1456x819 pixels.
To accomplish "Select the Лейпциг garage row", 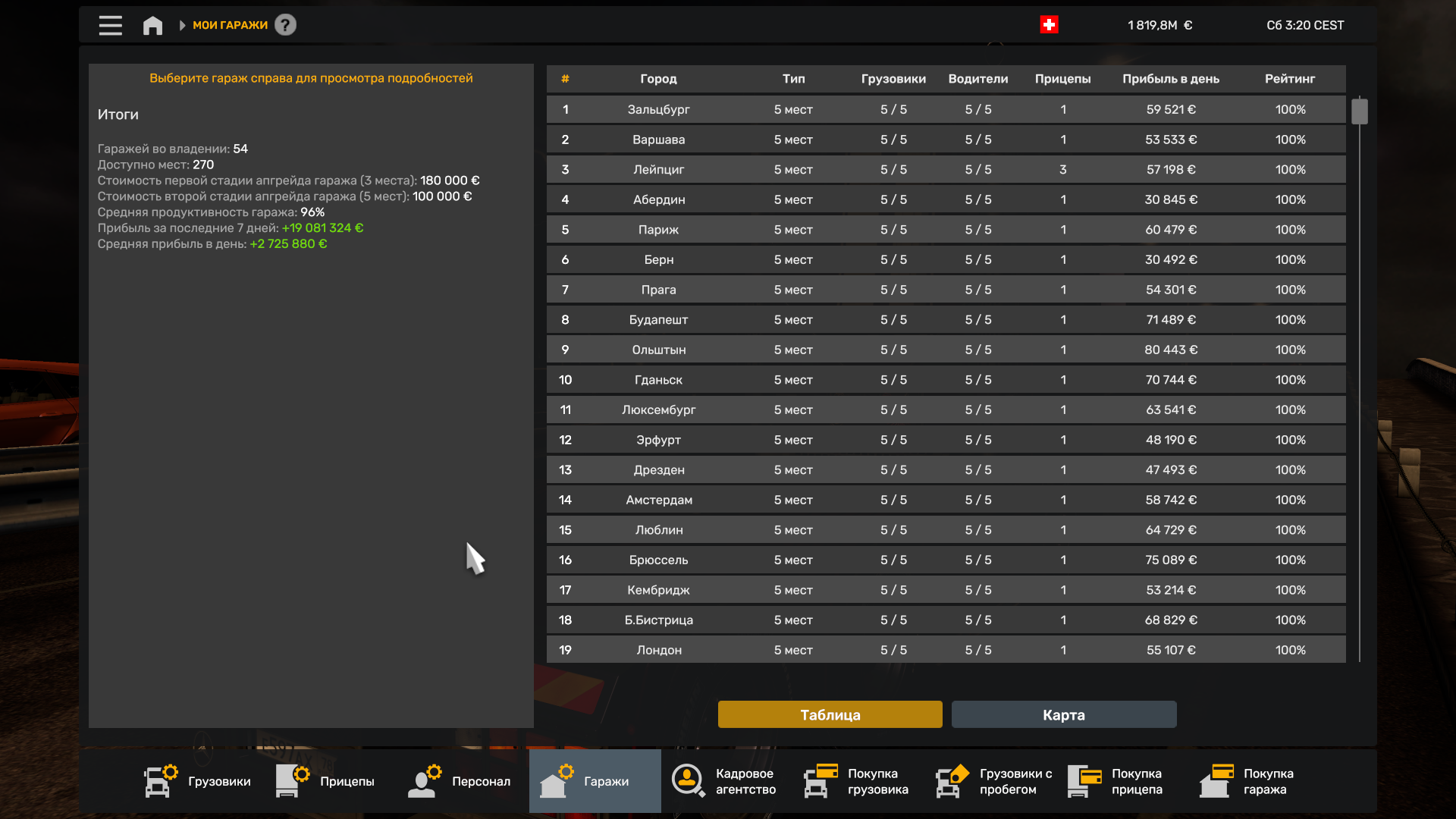I will click(946, 169).
